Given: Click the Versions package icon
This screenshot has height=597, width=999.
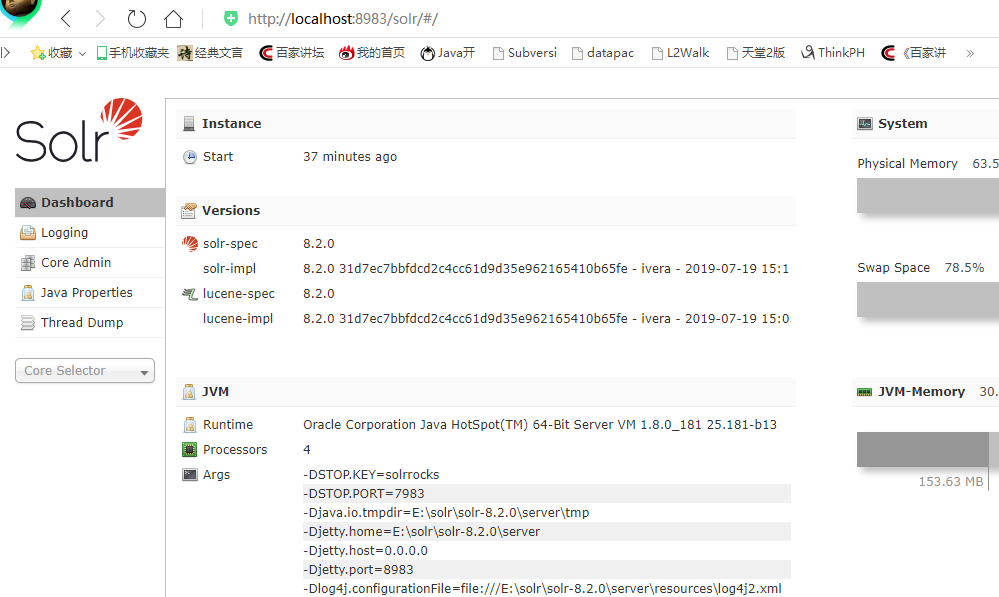Looking at the screenshot, I should (x=189, y=210).
